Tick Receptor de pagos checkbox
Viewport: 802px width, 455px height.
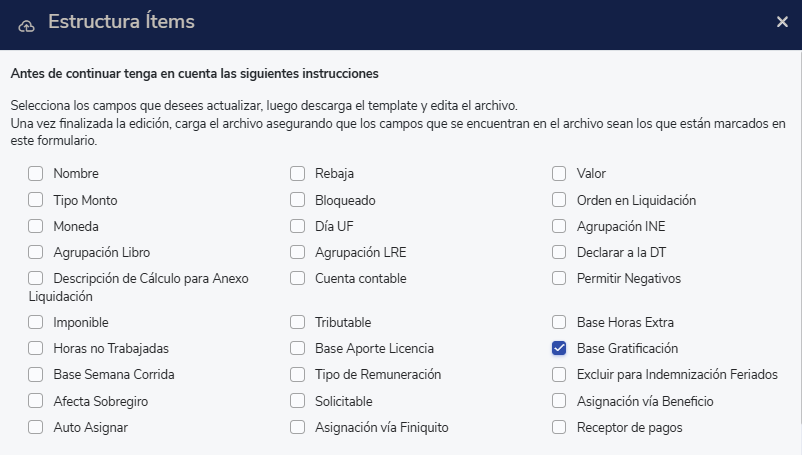point(559,427)
